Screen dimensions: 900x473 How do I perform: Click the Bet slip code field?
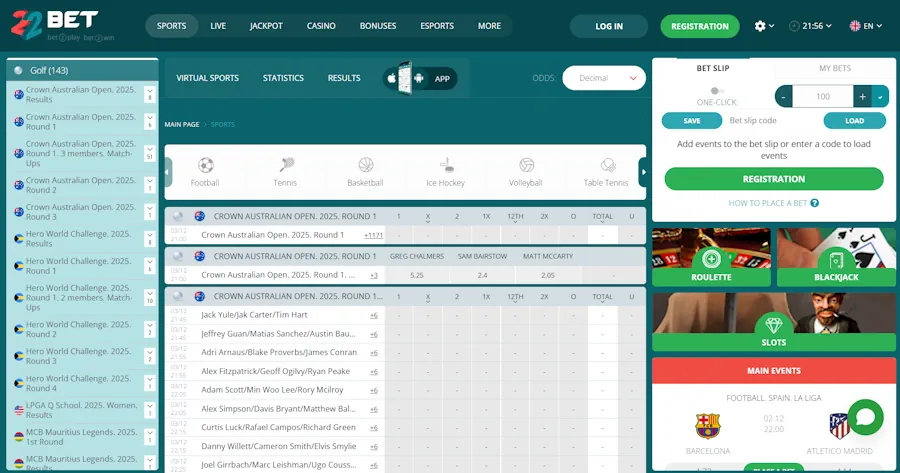point(772,121)
